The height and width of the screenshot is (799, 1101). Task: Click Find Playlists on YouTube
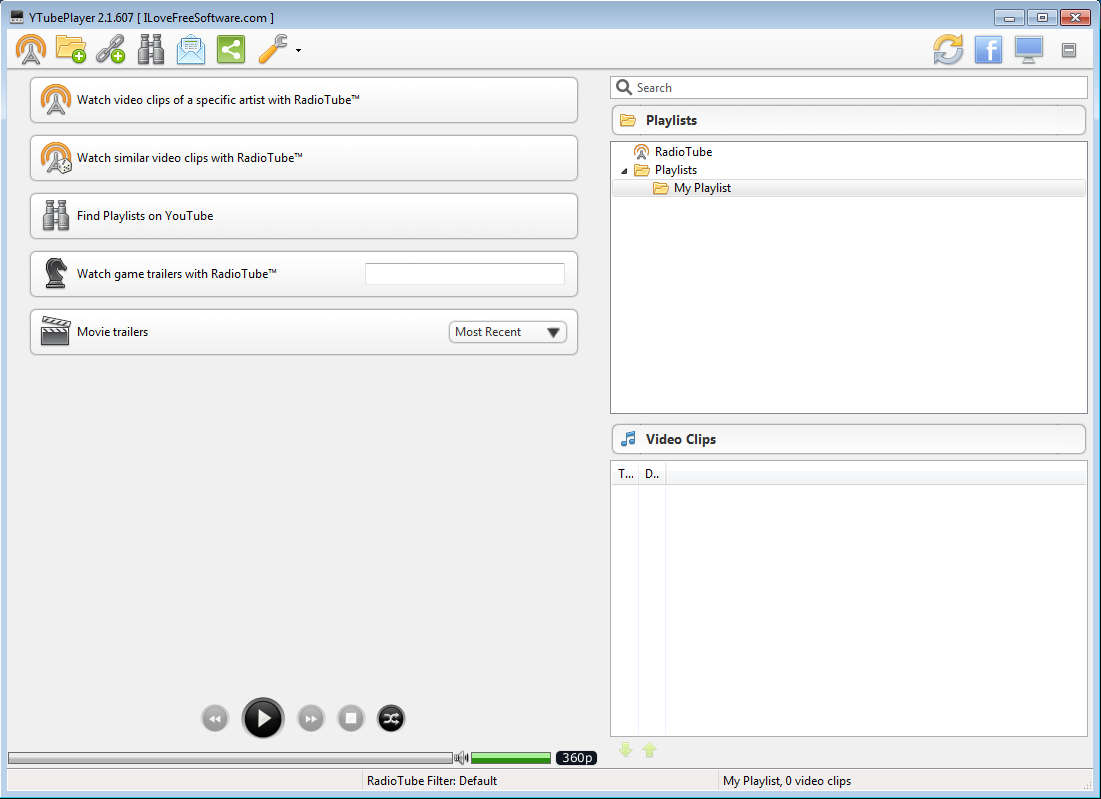coord(304,216)
